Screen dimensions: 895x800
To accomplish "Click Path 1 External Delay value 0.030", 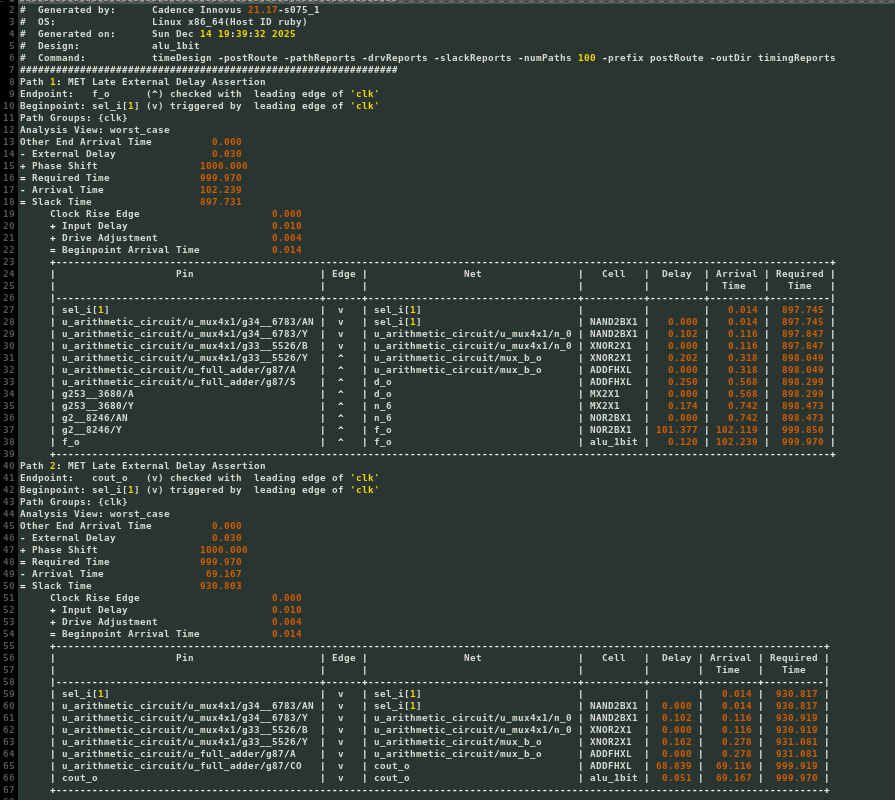I will point(227,153).
